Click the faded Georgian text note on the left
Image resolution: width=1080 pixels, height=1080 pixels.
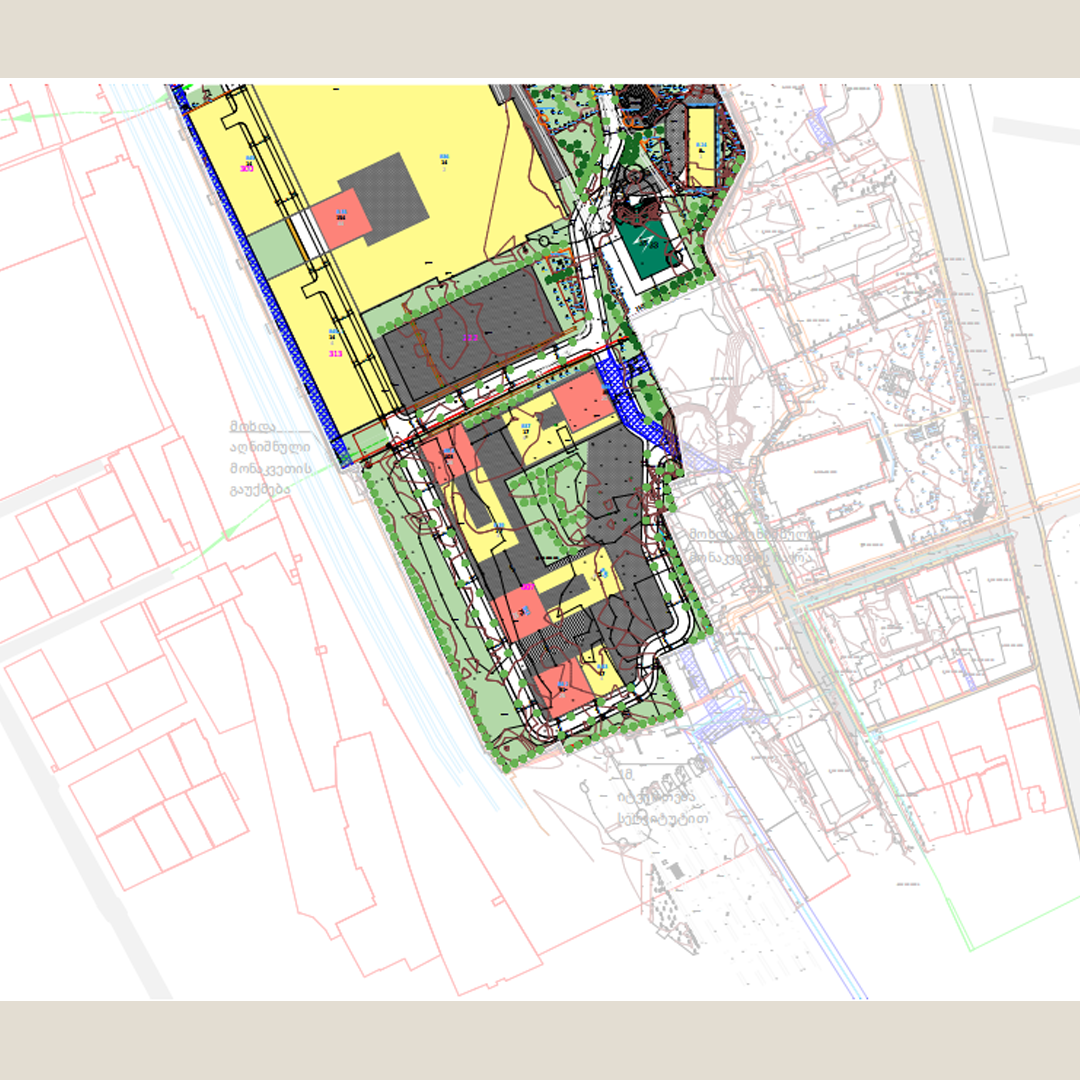270,458
